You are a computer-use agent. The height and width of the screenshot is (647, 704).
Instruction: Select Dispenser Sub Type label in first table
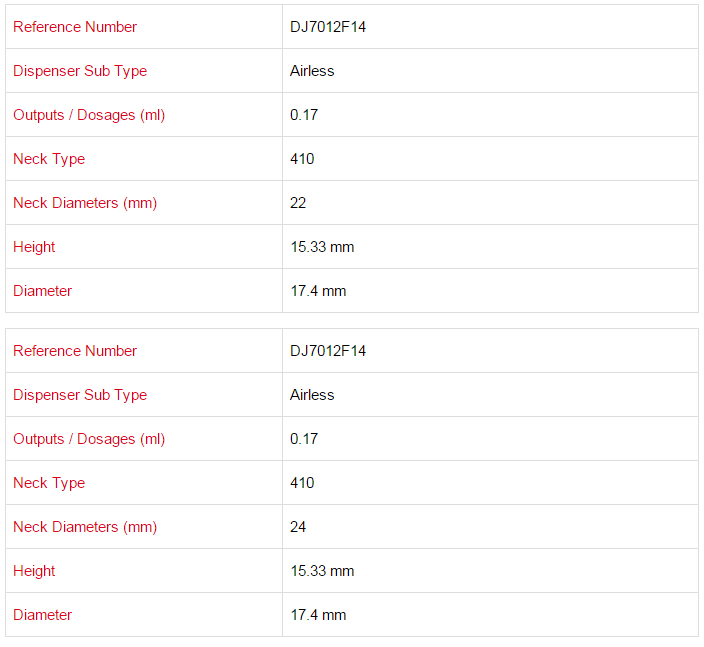tap(80, 71)
